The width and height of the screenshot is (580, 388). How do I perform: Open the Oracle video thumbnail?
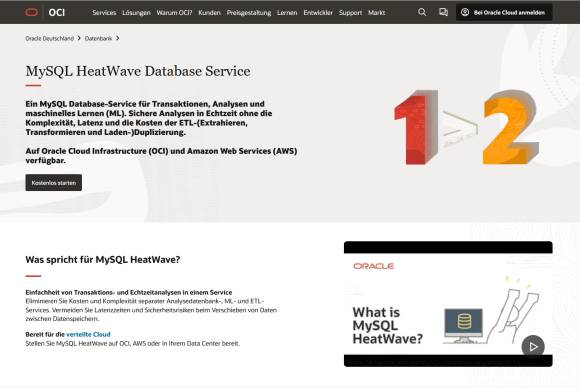point(448,304)
